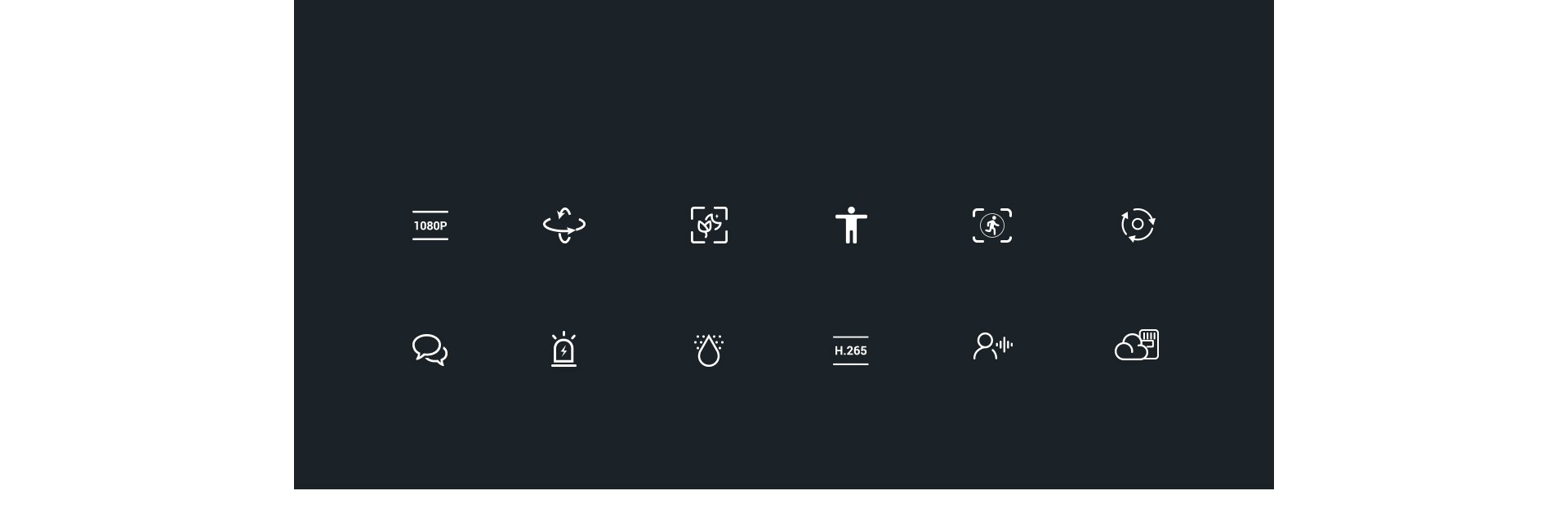Select the water droplet icon

[x=709, y=350]
